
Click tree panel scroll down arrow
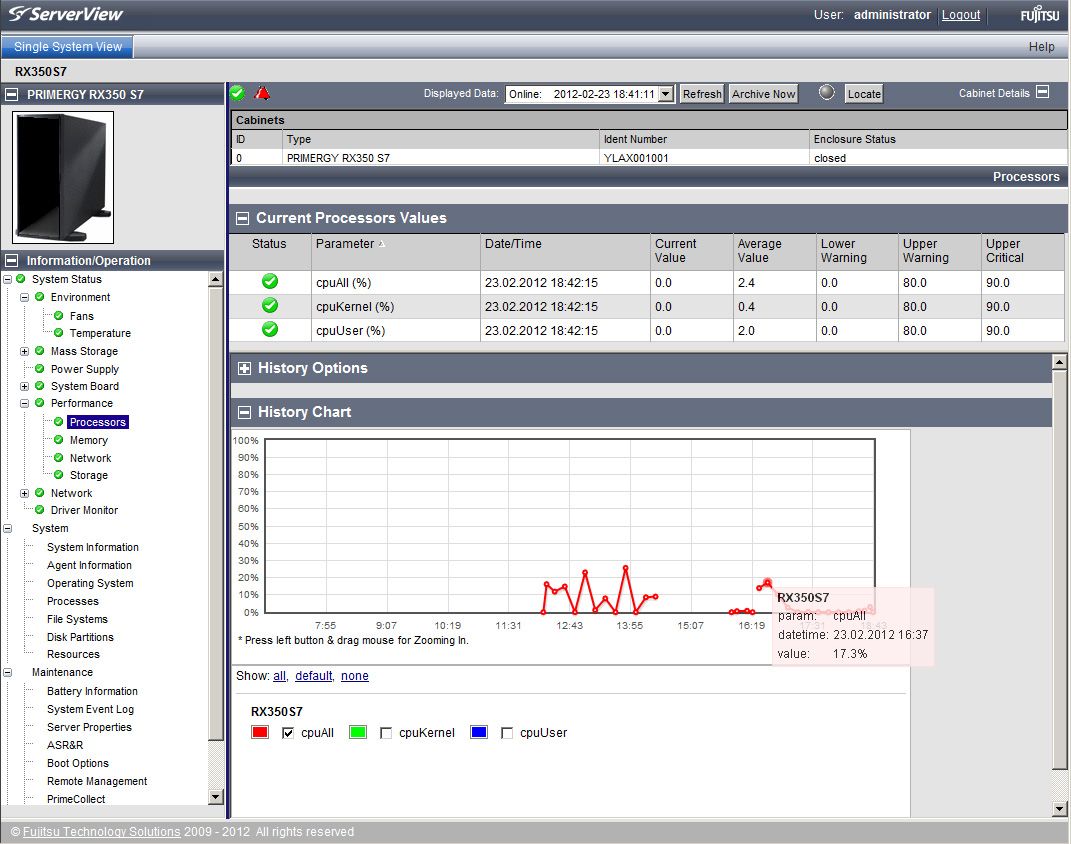click(215, 796)
